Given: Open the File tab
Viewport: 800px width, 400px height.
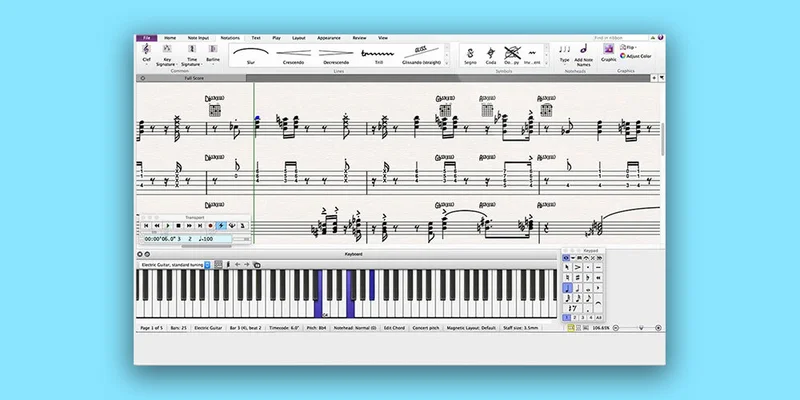Looking at the screenshot, I should [146, 38].
